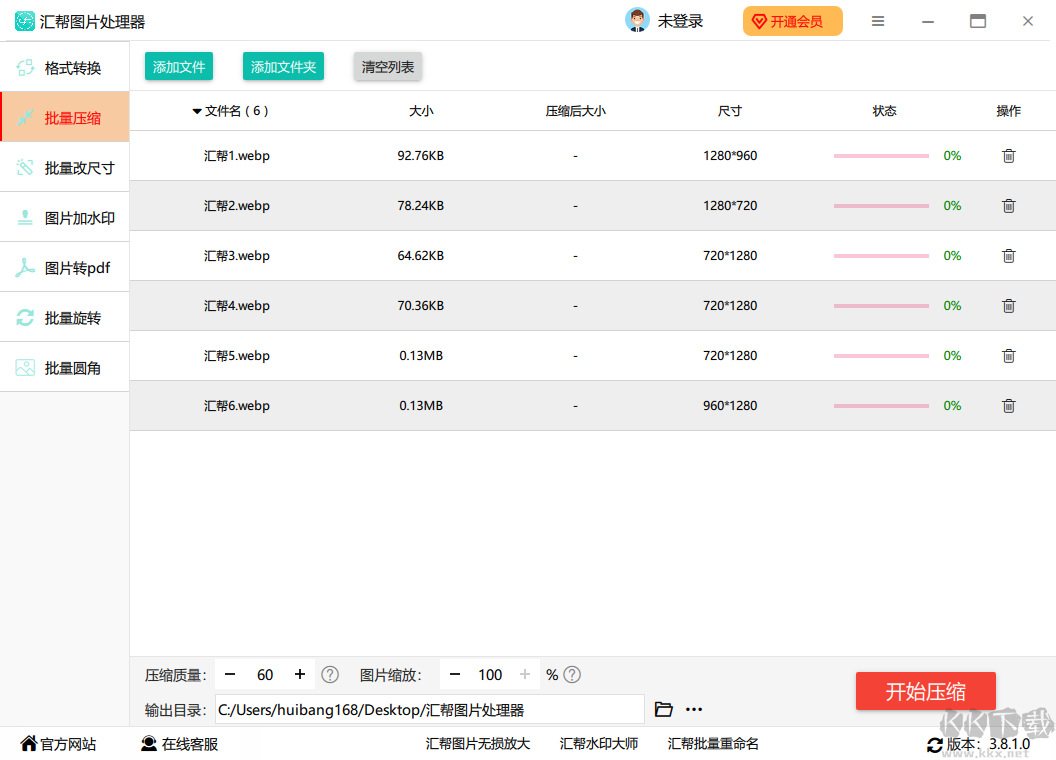The height and width of the screenshot is (760, 1056).
Task: Decrease compression quality with minus button
Action: point(231,675)
